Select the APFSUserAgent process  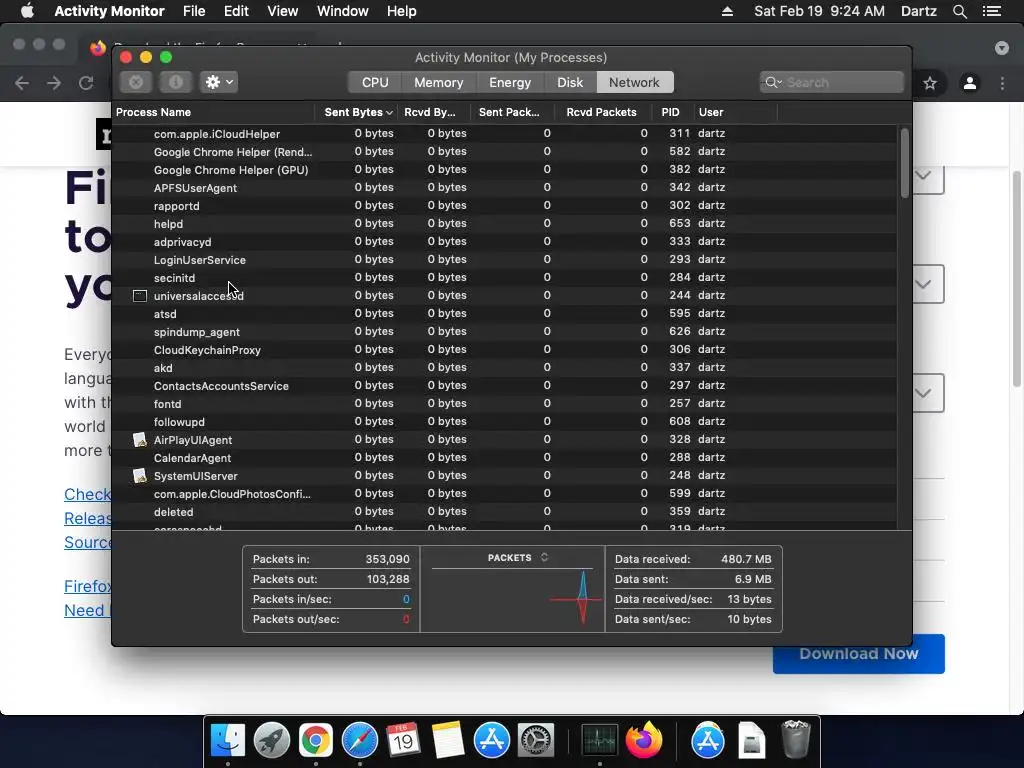(x=504, y=187)
